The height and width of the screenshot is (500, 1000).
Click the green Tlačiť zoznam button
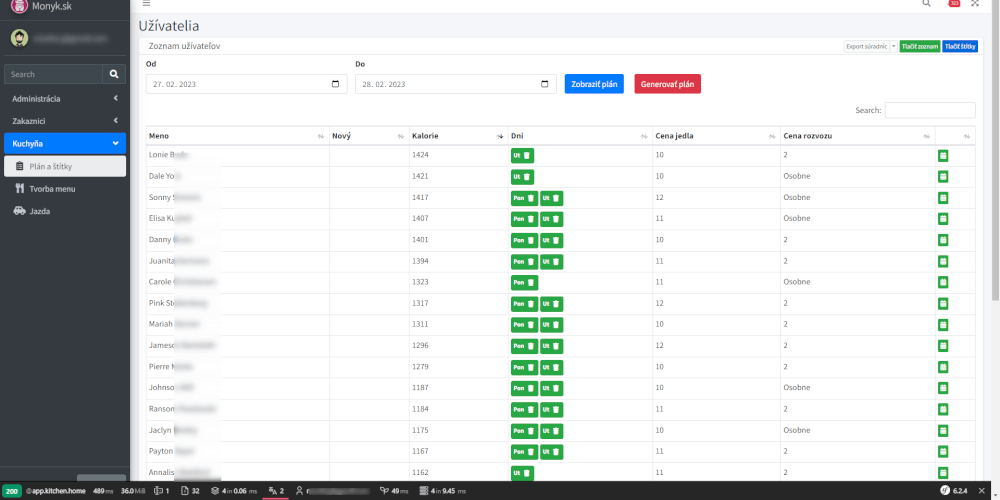point(919,46)
